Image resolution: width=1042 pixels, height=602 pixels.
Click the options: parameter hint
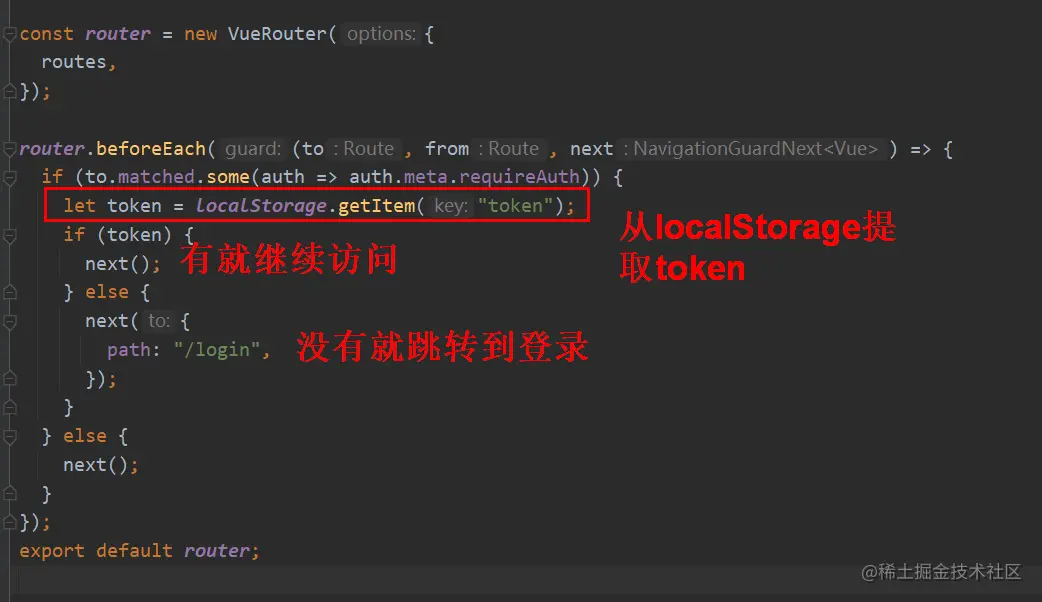click(x=381, y=34)
